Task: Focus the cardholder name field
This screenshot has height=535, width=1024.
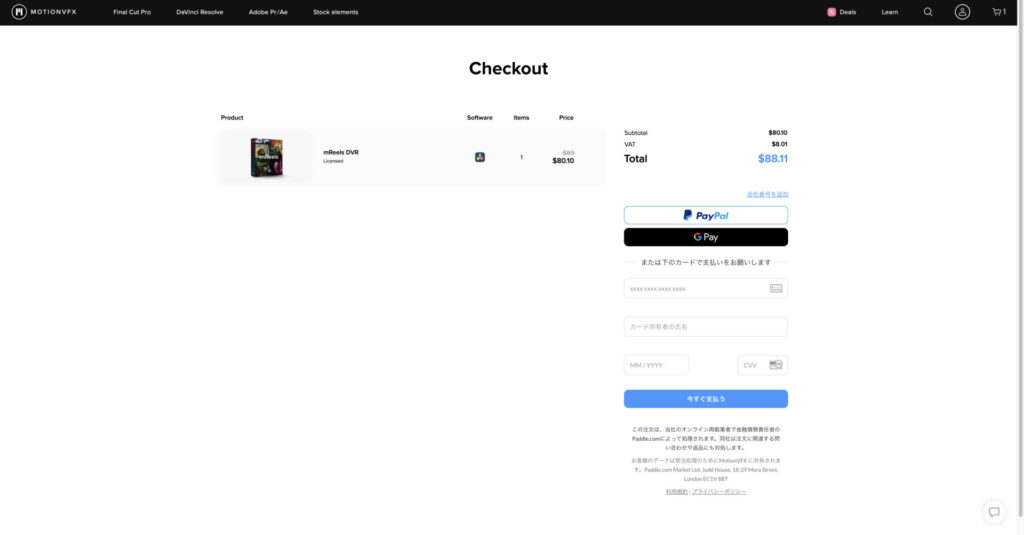Action: (705, 327)
